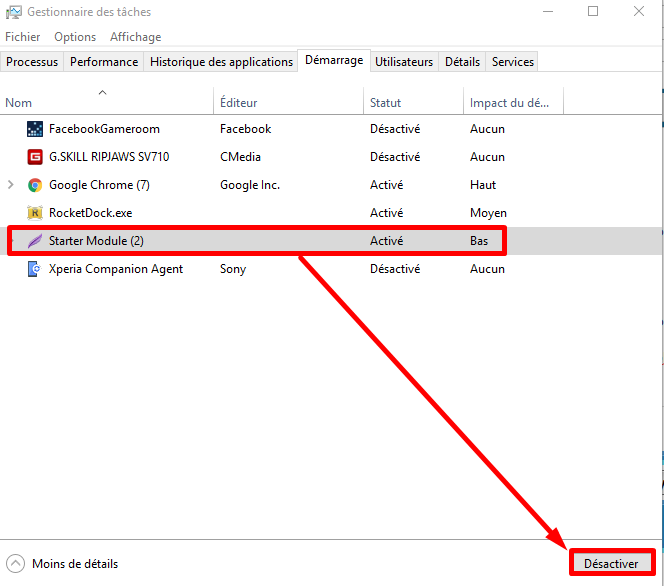Click Activé status of RocketDock.exe

point(387,213)
